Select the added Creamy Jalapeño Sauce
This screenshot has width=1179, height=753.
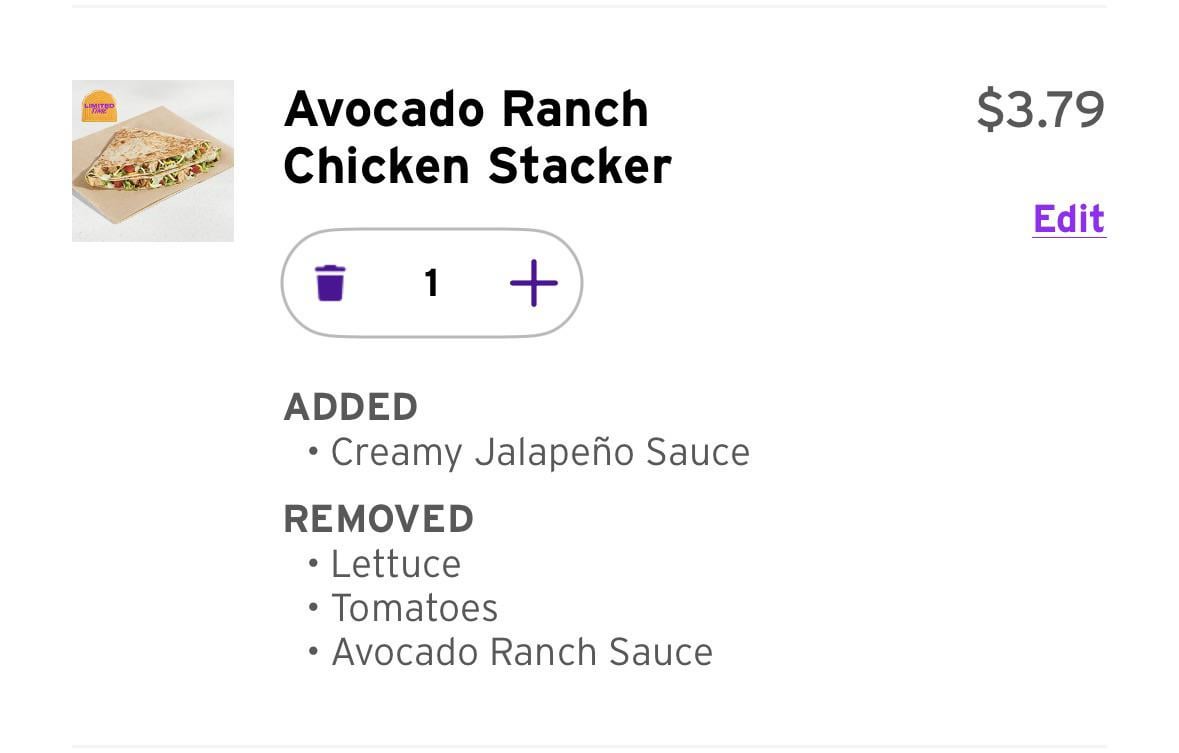tap(540, 452)
